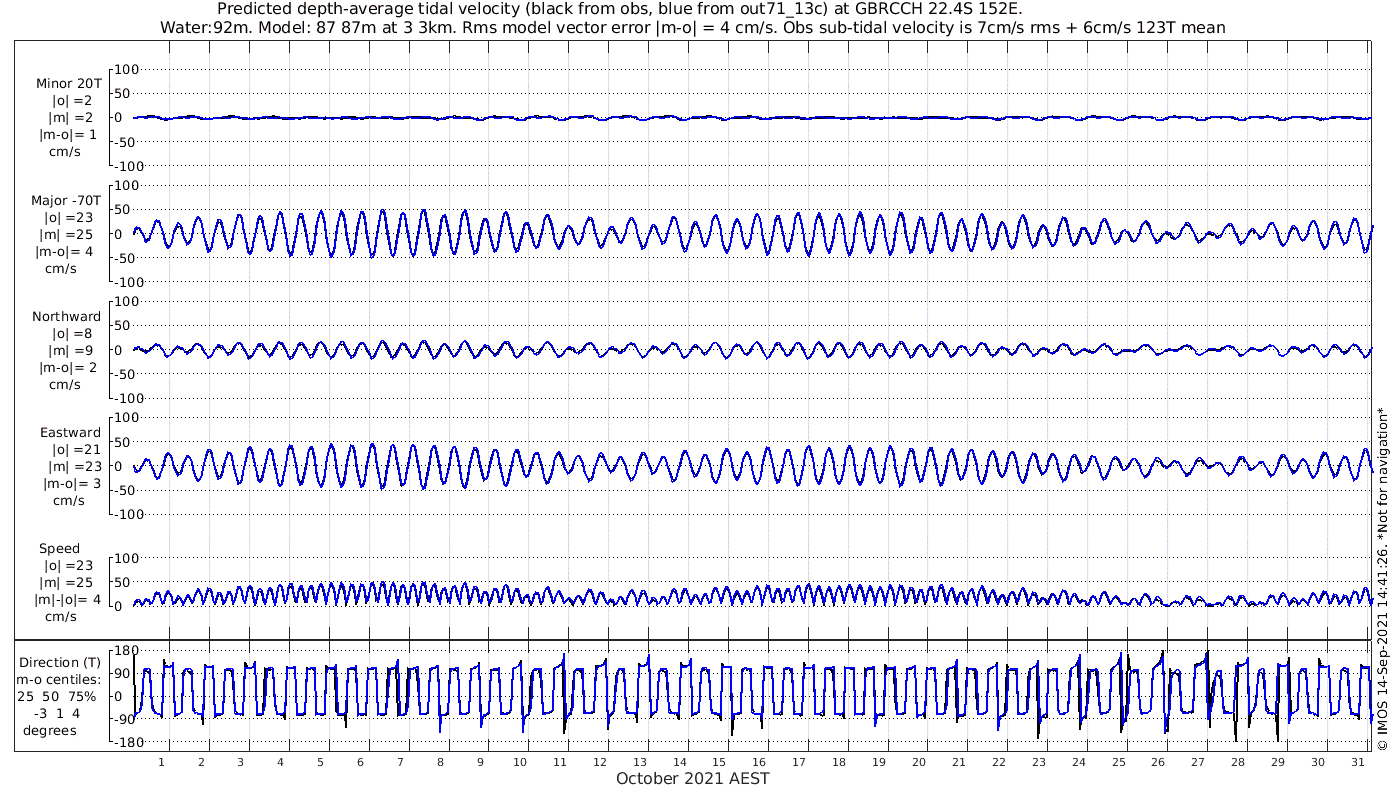Select the 'Eastward' panel label
Image resolution: width=1400 pixels, height=800 pixels.
70,433
